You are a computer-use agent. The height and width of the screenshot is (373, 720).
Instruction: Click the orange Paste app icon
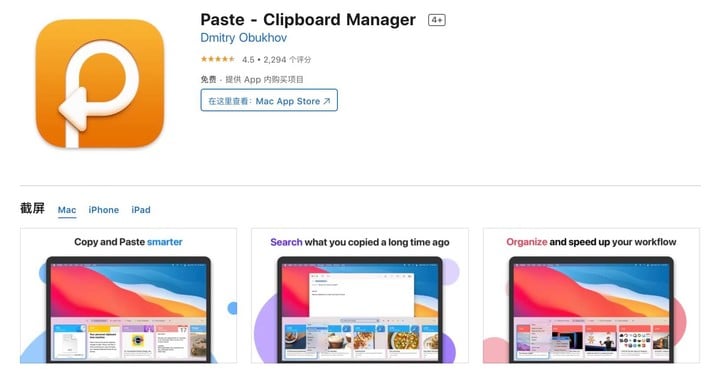(x=100, y=83)
